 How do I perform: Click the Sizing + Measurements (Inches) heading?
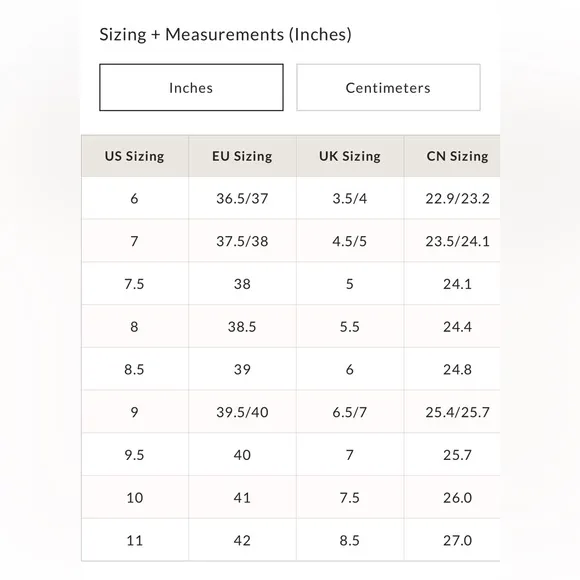pos(225,35)
